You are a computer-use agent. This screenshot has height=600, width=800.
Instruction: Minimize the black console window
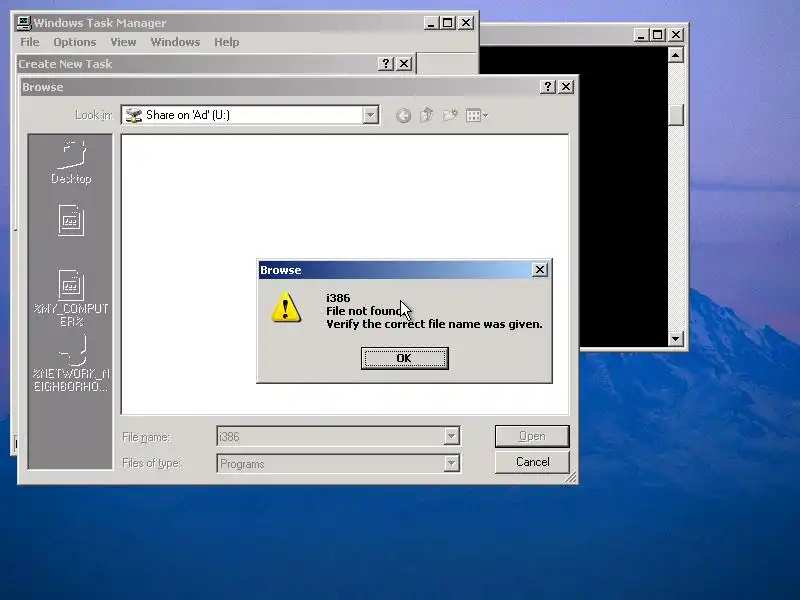tap(641, 35)
